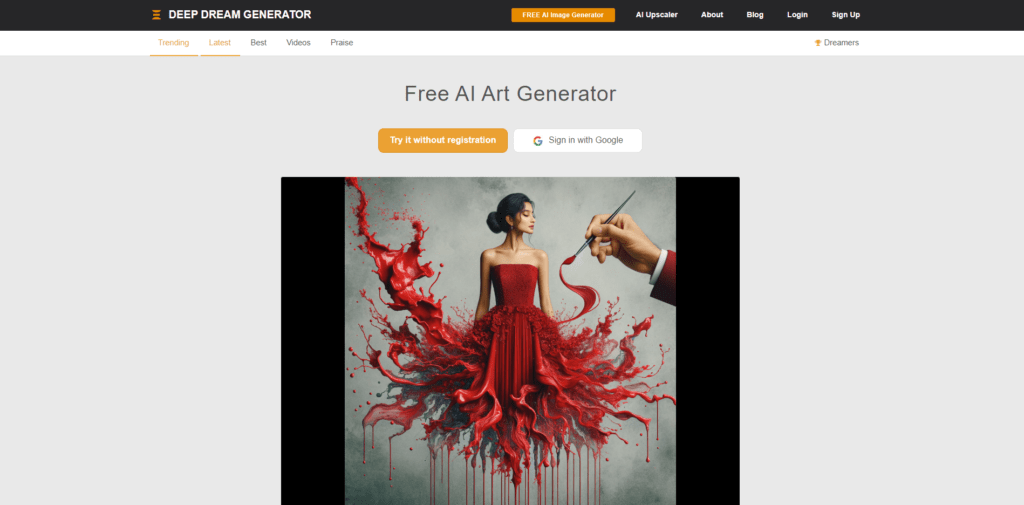Open the red paint dress artwork
Viewport: 1024px width, 505px height.
coord(510,340)
